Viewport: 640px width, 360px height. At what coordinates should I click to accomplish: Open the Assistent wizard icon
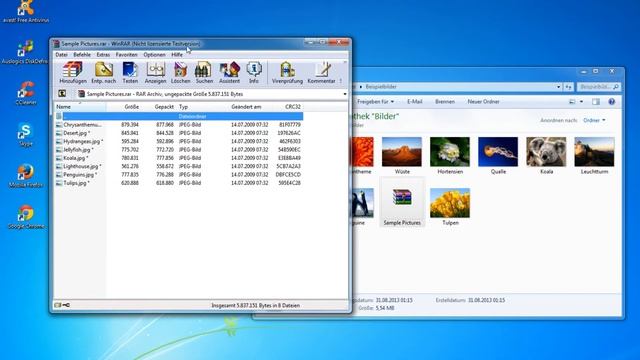[x=229, y=73]
